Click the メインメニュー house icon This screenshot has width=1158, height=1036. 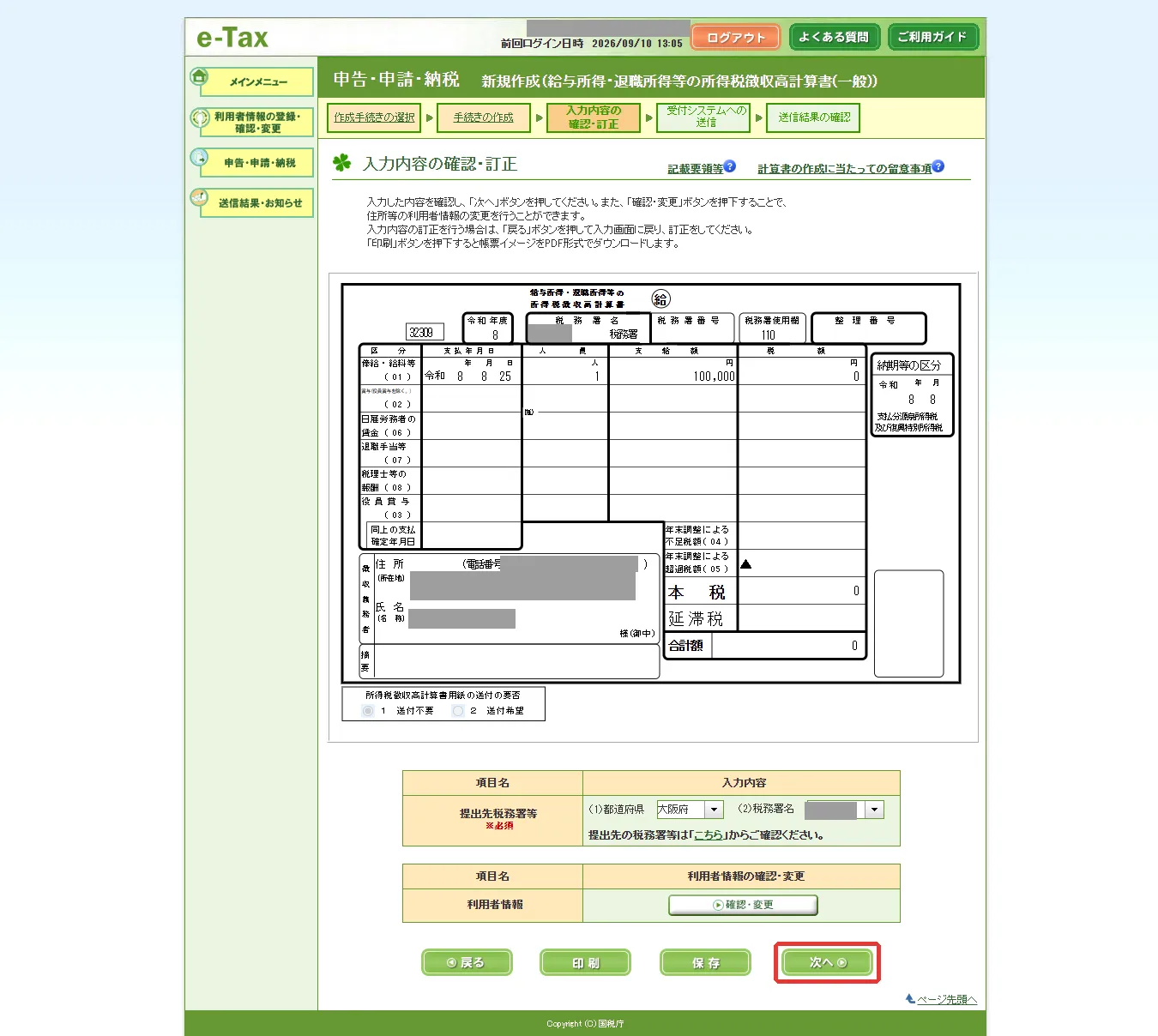[x=200, y=77]
